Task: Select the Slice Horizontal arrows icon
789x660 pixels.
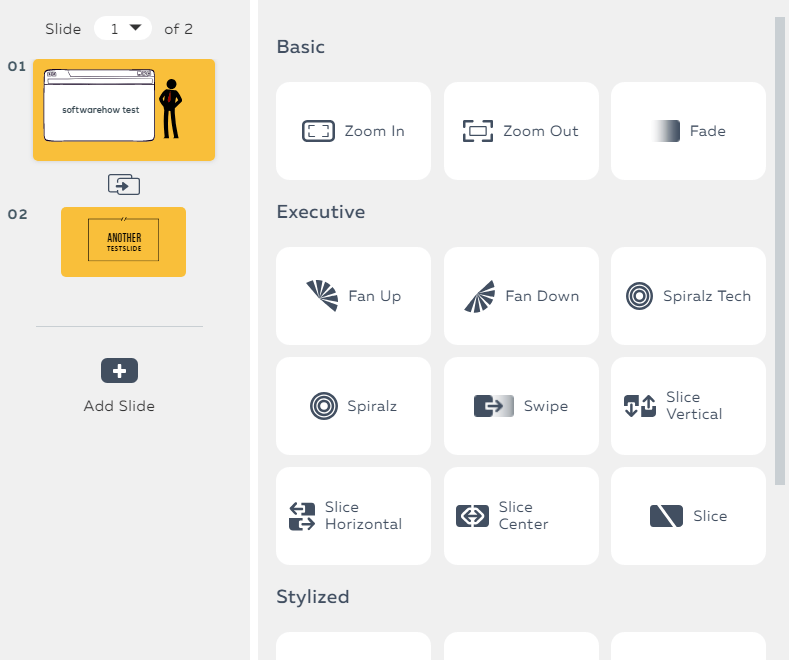Action: [x=302, y=516]
